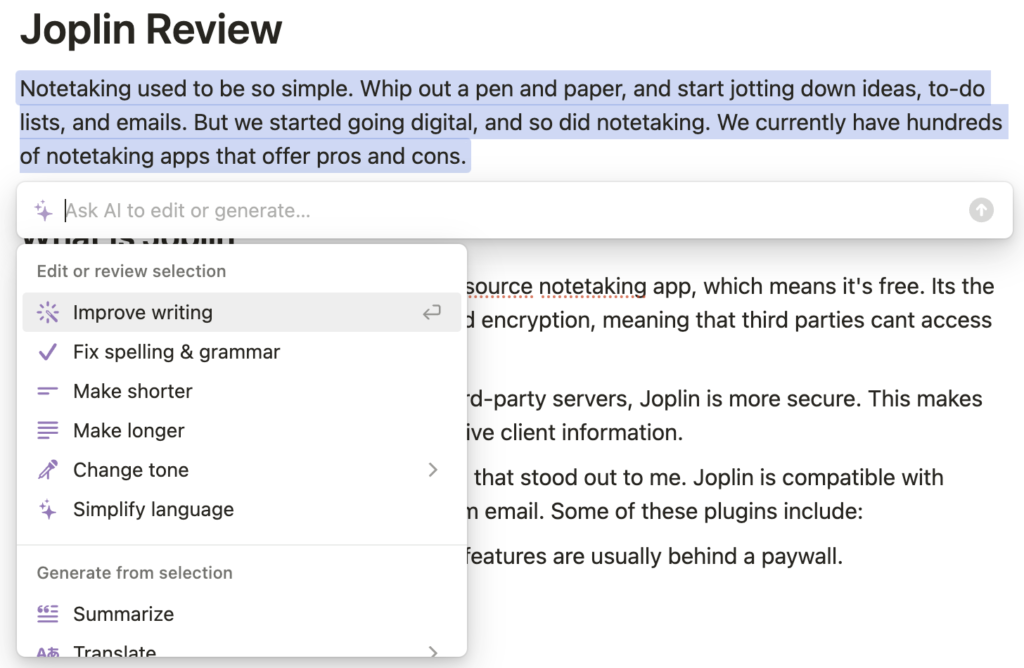Screen dimensions: 1024x668
Task: Click the Improve writing magic wand icon
Action: pyautogui.click(x=47, y=313)
